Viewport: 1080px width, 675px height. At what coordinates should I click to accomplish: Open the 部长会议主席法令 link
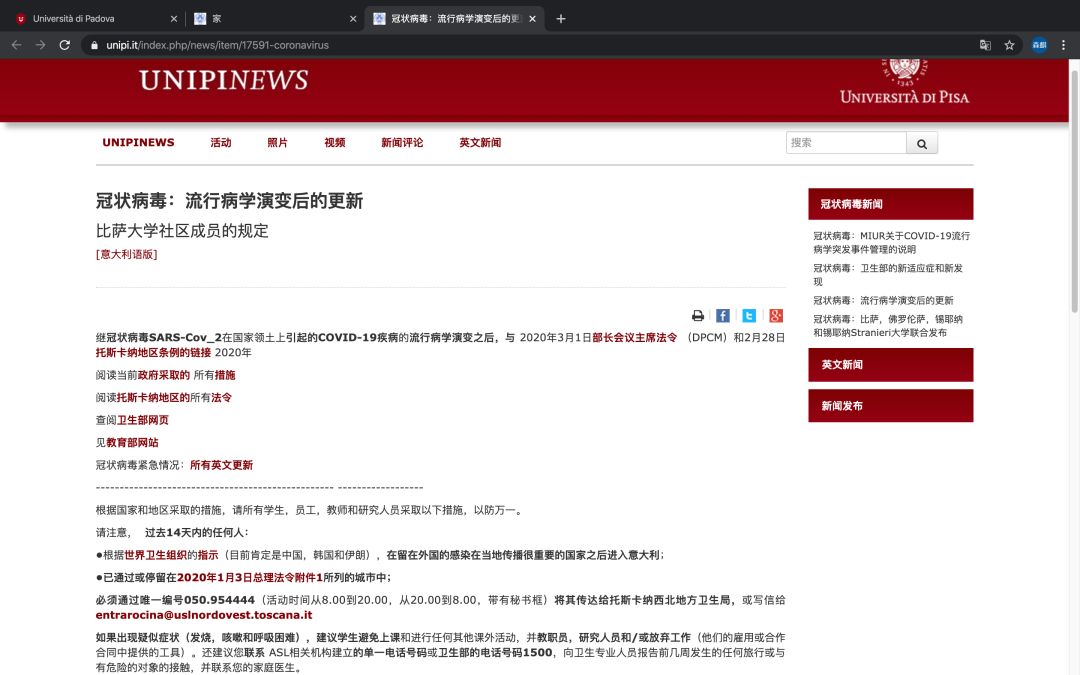pos(634,338)
